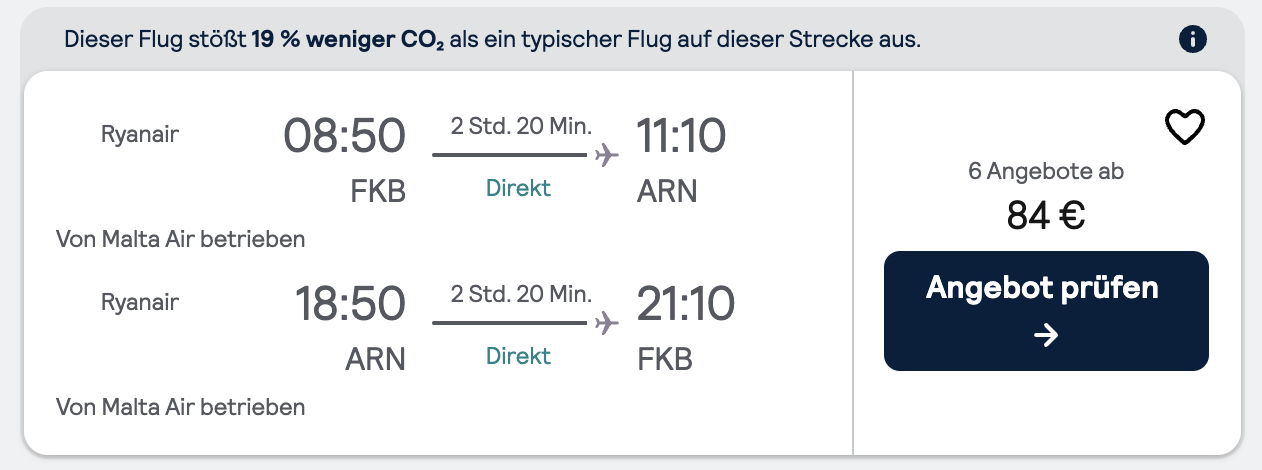Click the CO2 info icon

pos(1193,40)
